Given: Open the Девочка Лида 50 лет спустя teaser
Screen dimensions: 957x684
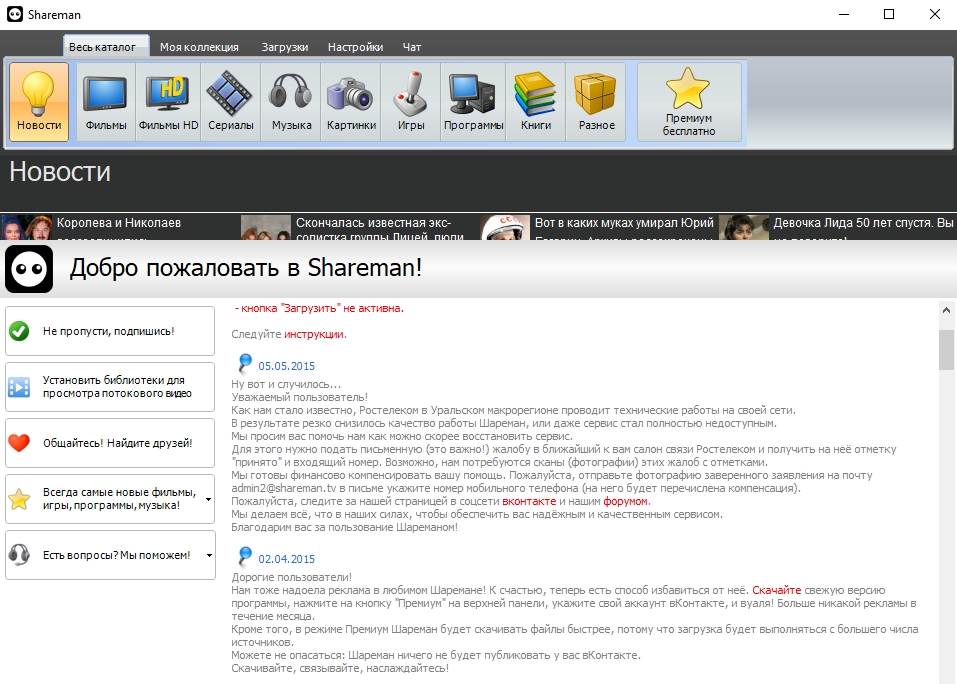Looking at the screenshot, I should tap(837, 227).
